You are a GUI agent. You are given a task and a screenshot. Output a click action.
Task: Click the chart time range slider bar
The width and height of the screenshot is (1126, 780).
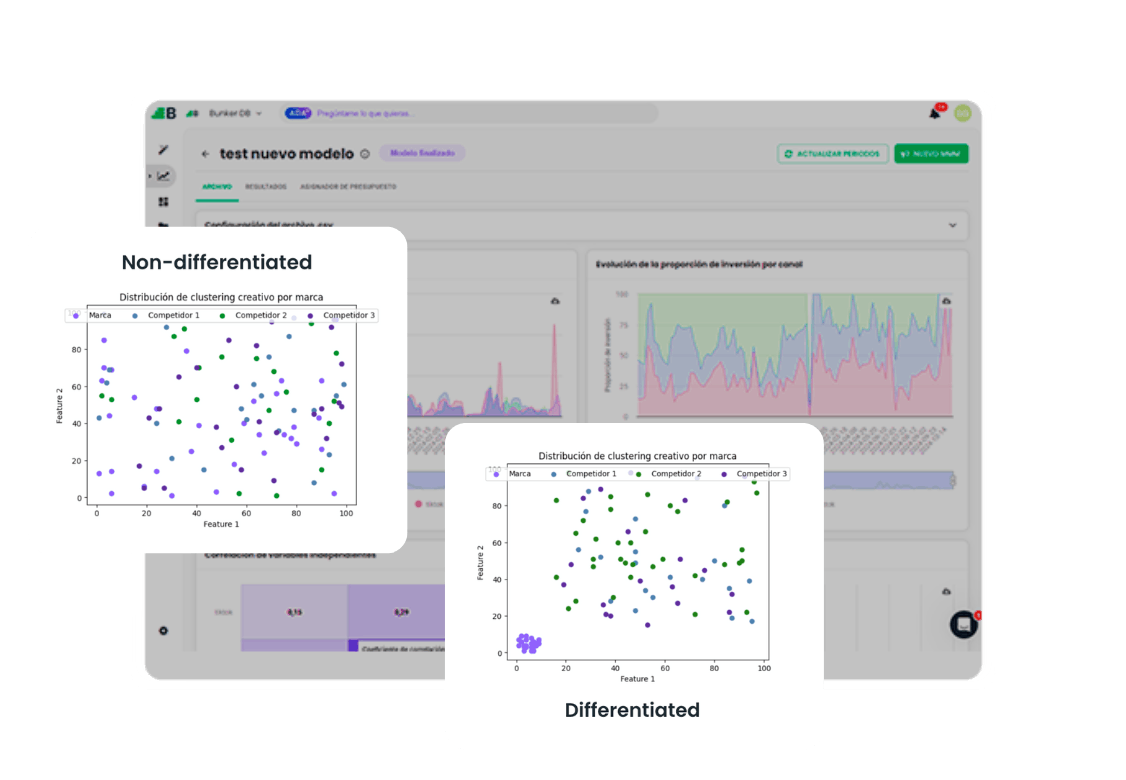coord(888,480)
